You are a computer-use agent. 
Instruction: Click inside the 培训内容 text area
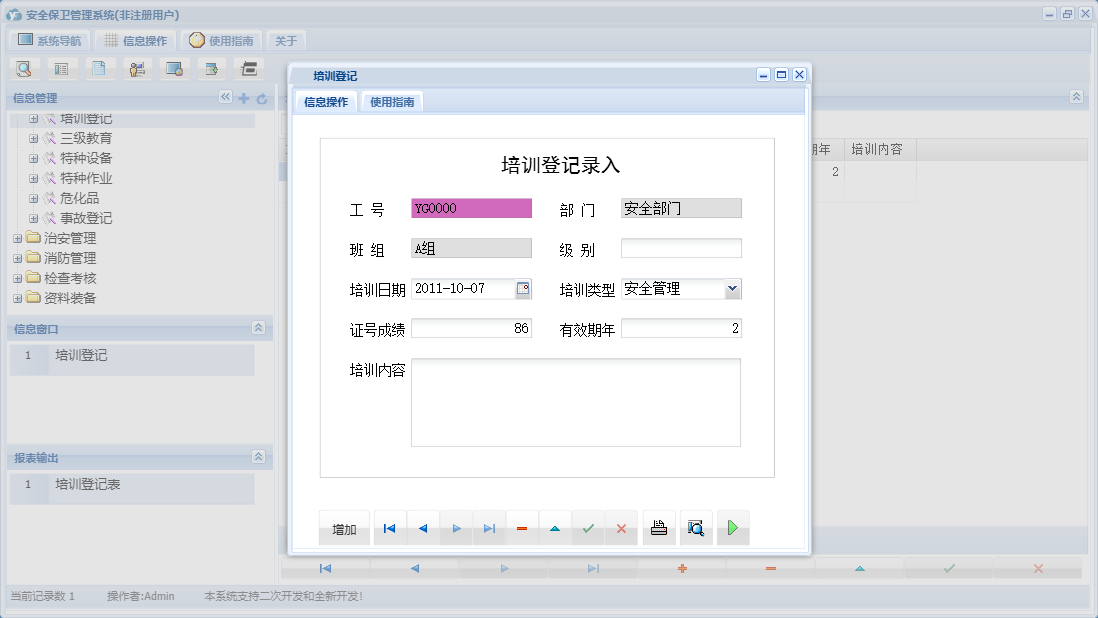[x=575, y=400]
